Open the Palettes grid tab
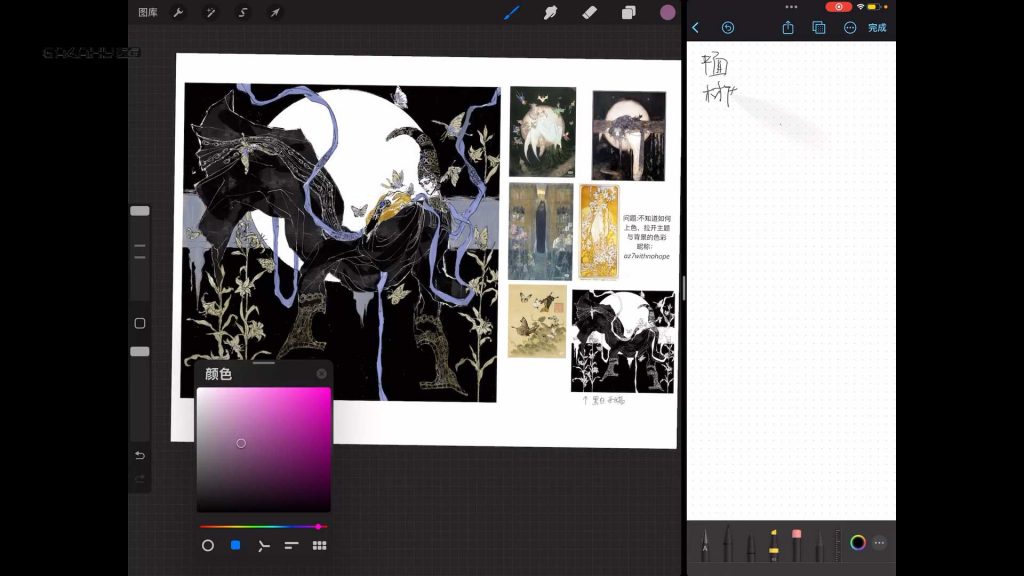 tap(320, 545)
